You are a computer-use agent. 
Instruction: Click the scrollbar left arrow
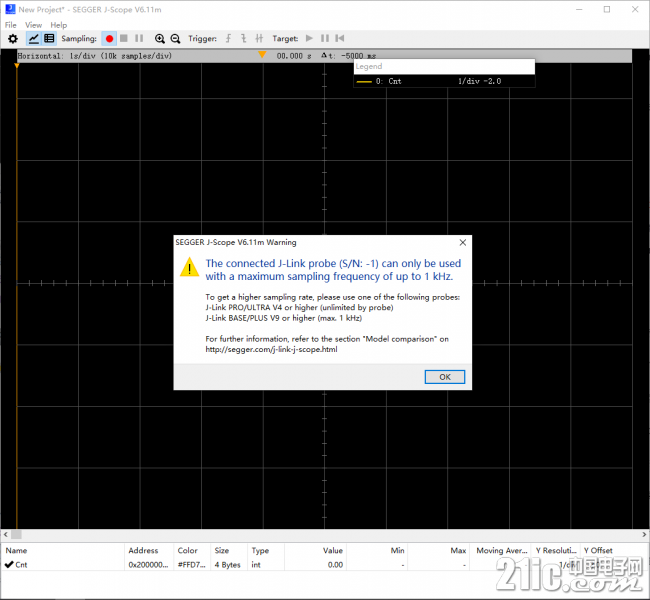(5, 534)
